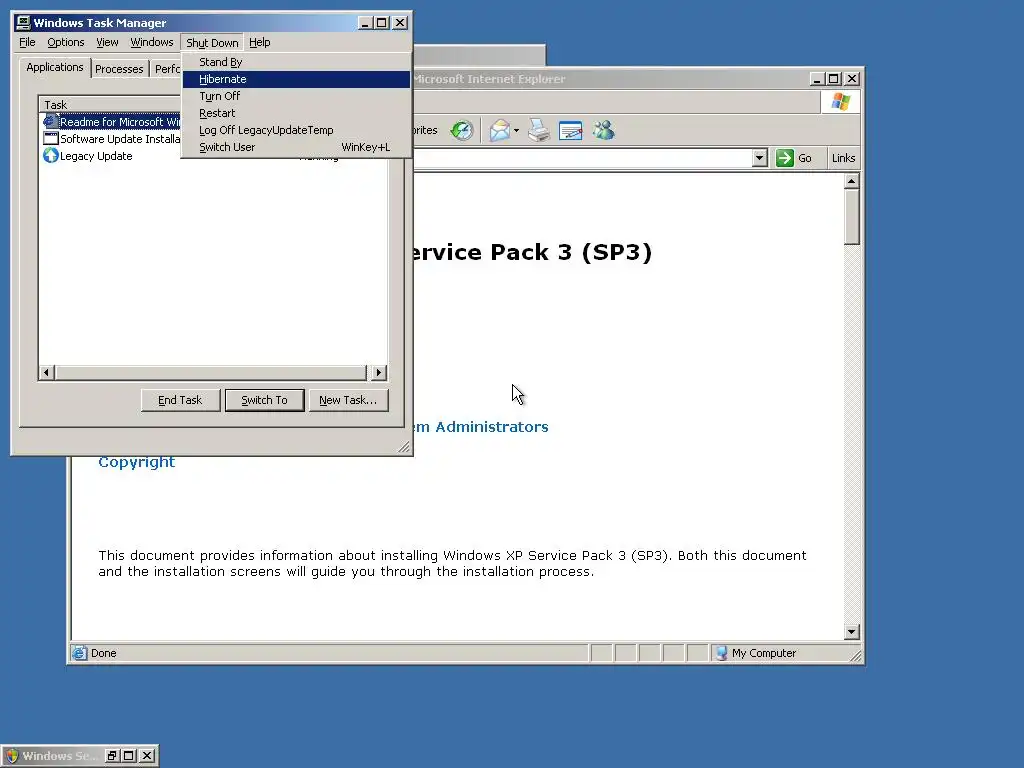Choose Restart in Shut Down menu
Viewport: 1024px width, 768px height.
296,113
